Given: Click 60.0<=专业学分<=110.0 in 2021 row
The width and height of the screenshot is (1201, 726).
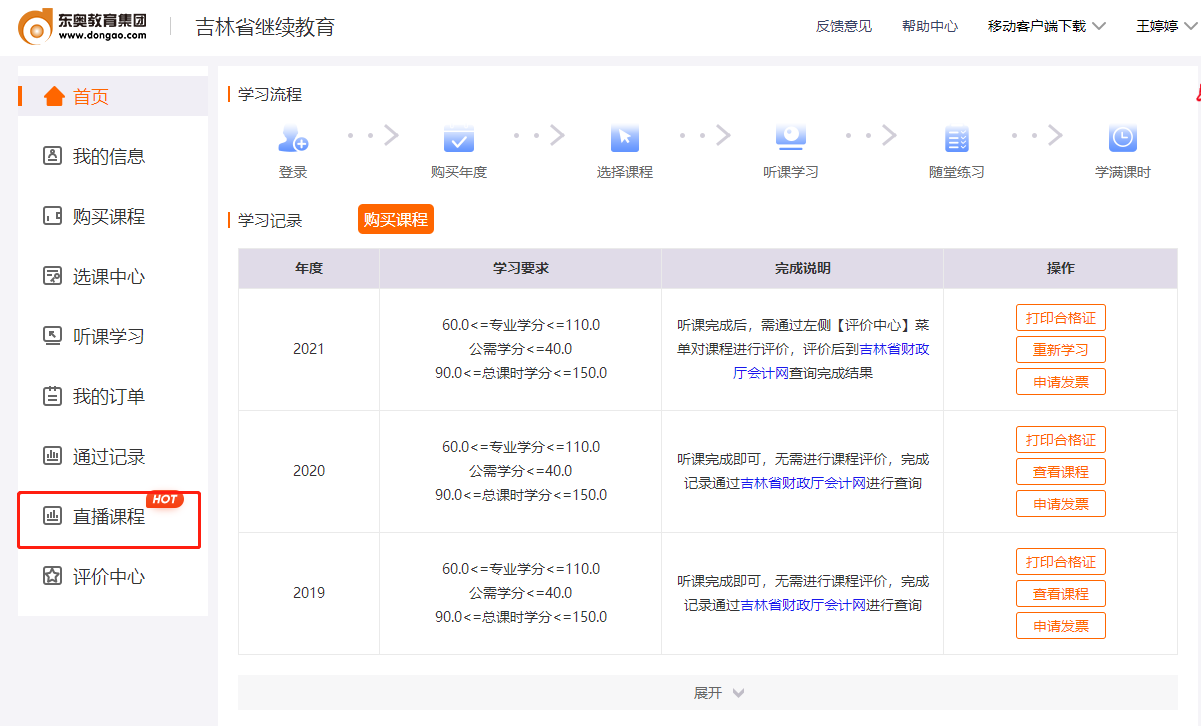Looking at the screenshot, I should 521,325.
